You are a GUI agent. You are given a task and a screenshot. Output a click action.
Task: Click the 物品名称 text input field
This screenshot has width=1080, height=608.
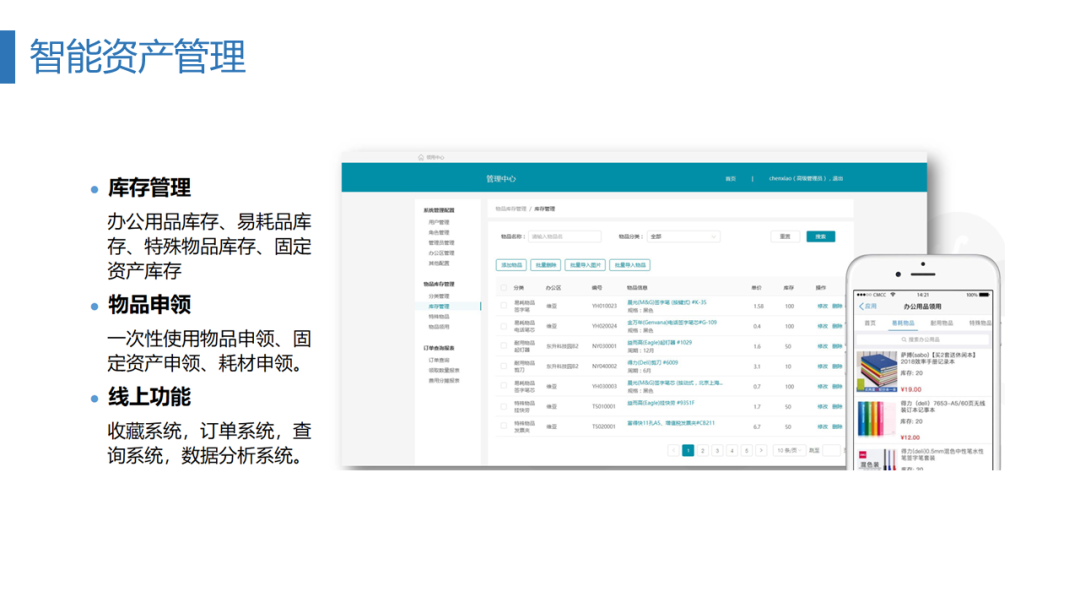[x=564, y=236]
